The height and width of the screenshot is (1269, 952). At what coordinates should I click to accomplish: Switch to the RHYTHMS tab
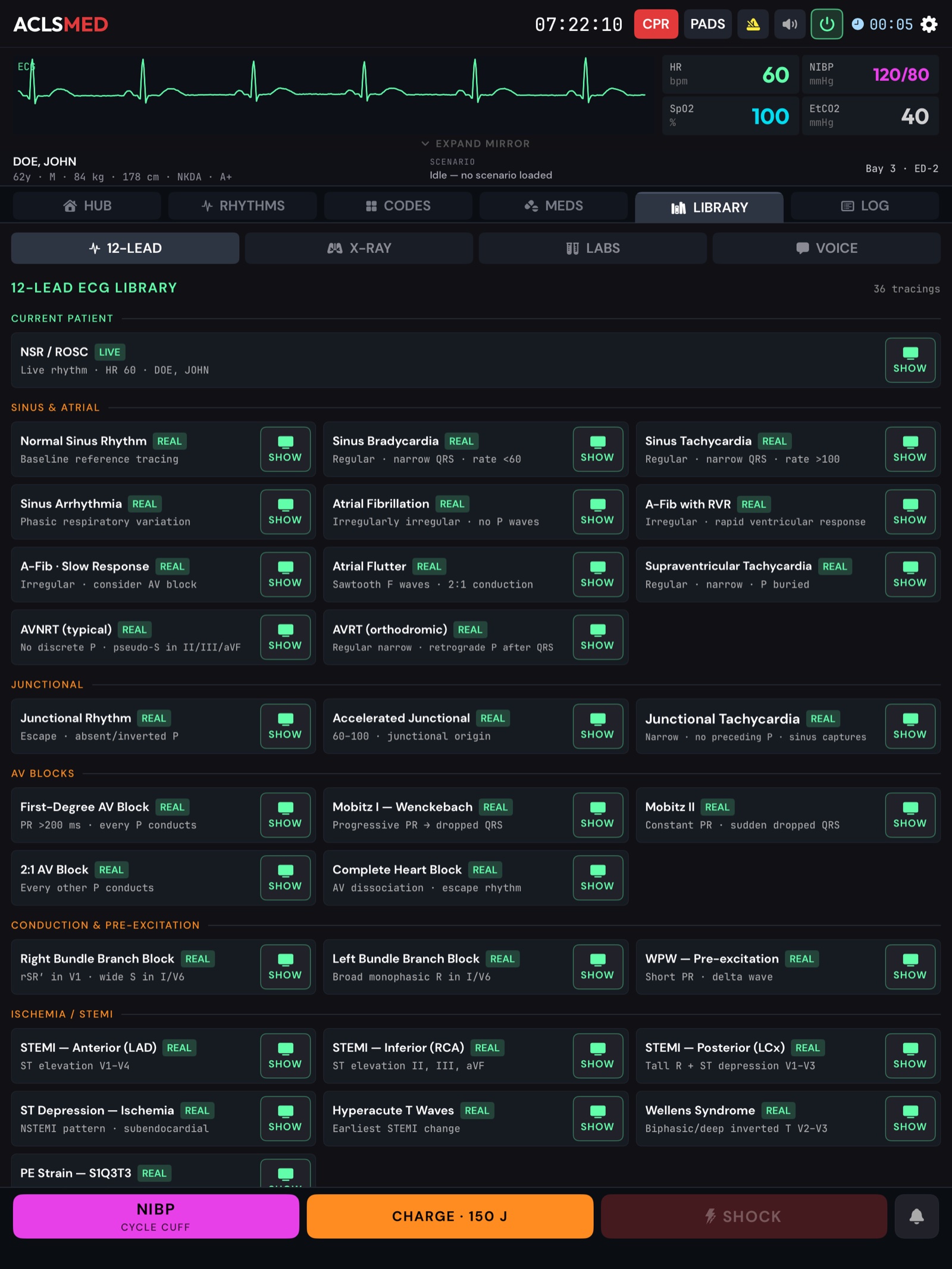243,206
